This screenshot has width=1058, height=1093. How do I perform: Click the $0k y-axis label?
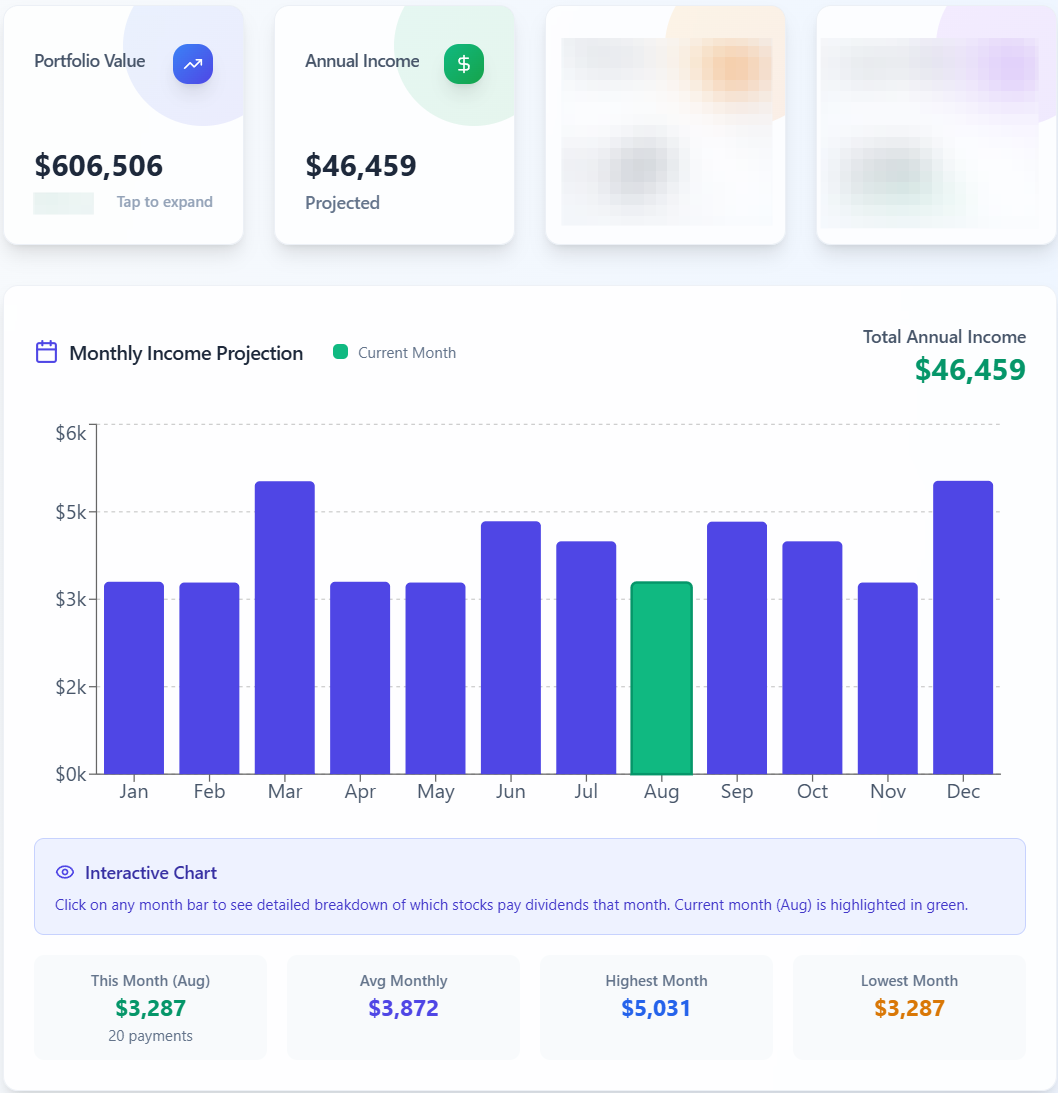(71, 774)
